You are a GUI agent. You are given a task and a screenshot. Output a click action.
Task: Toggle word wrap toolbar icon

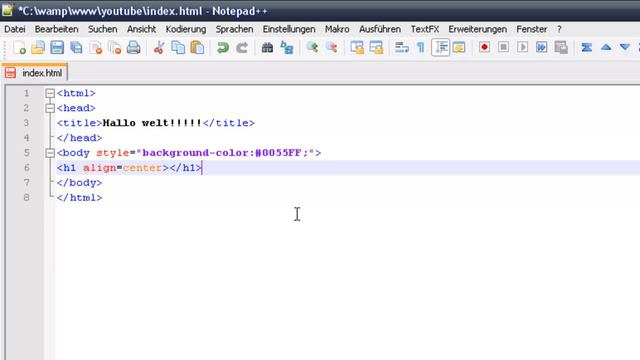pyautogui.click(x=401, y=48)
